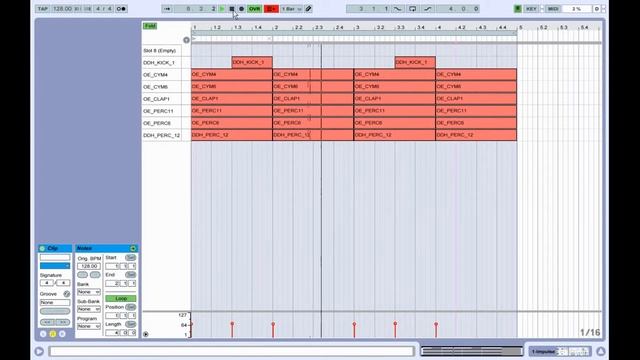Edit the Signature denominator field
Screen dimensions: 640x360
click(63, 283)
